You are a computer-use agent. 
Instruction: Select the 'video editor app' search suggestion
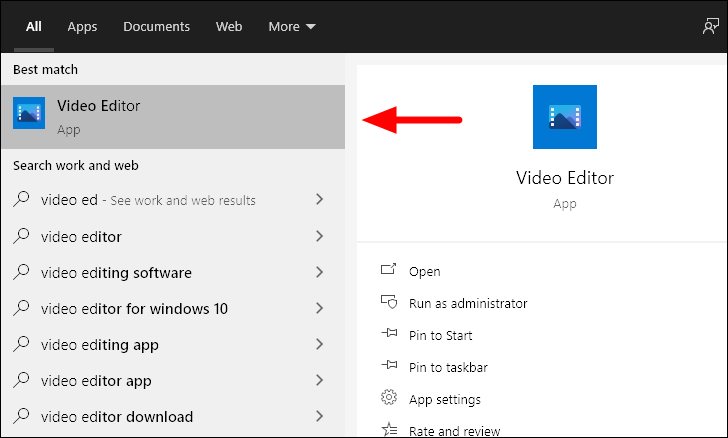click(173, 381)
